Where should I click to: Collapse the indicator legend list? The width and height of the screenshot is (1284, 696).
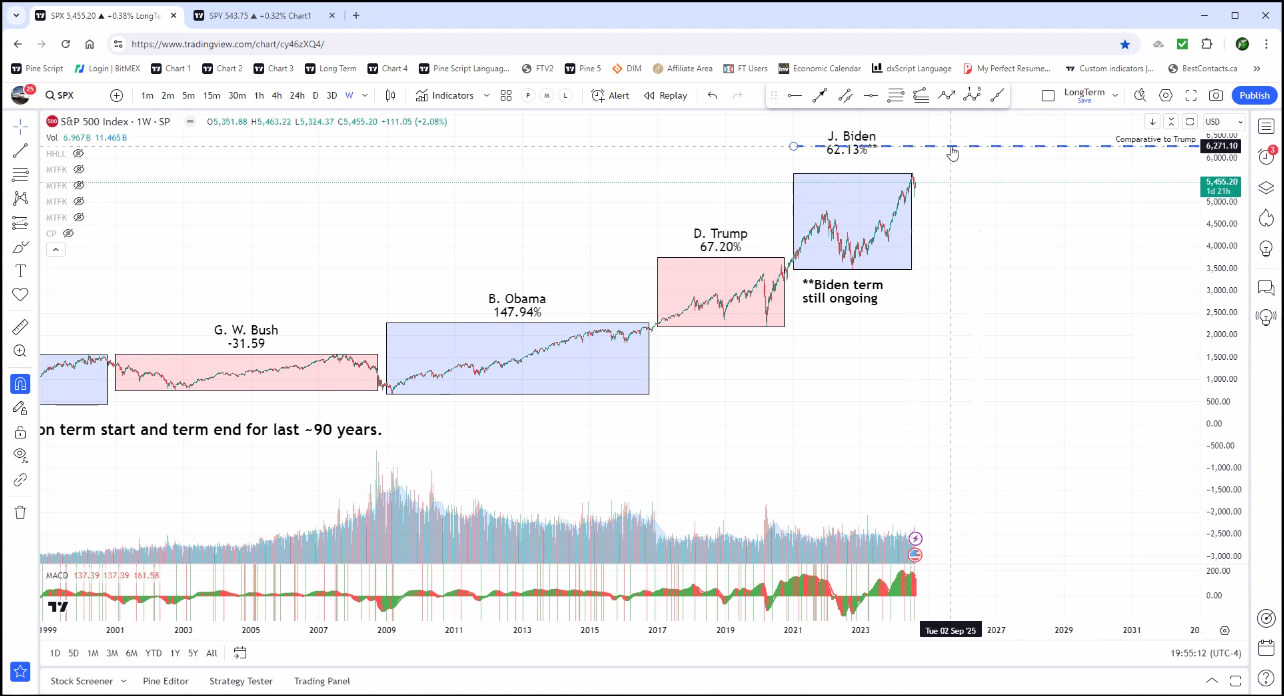click(x=56, y=248)
